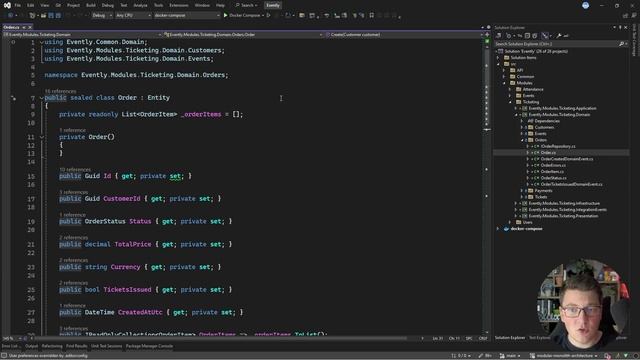Expand the Common folder

click(504, 76)
